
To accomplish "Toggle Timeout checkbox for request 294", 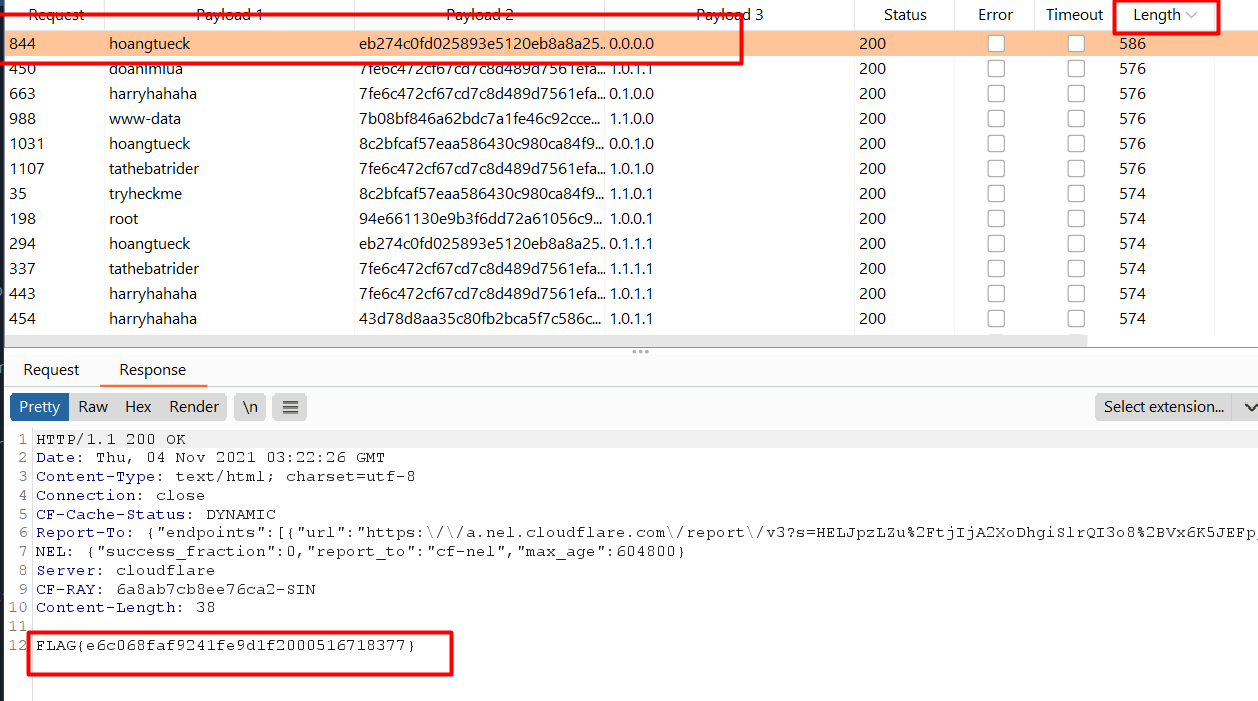I will pyautogui.click(x=1076, y=244).
